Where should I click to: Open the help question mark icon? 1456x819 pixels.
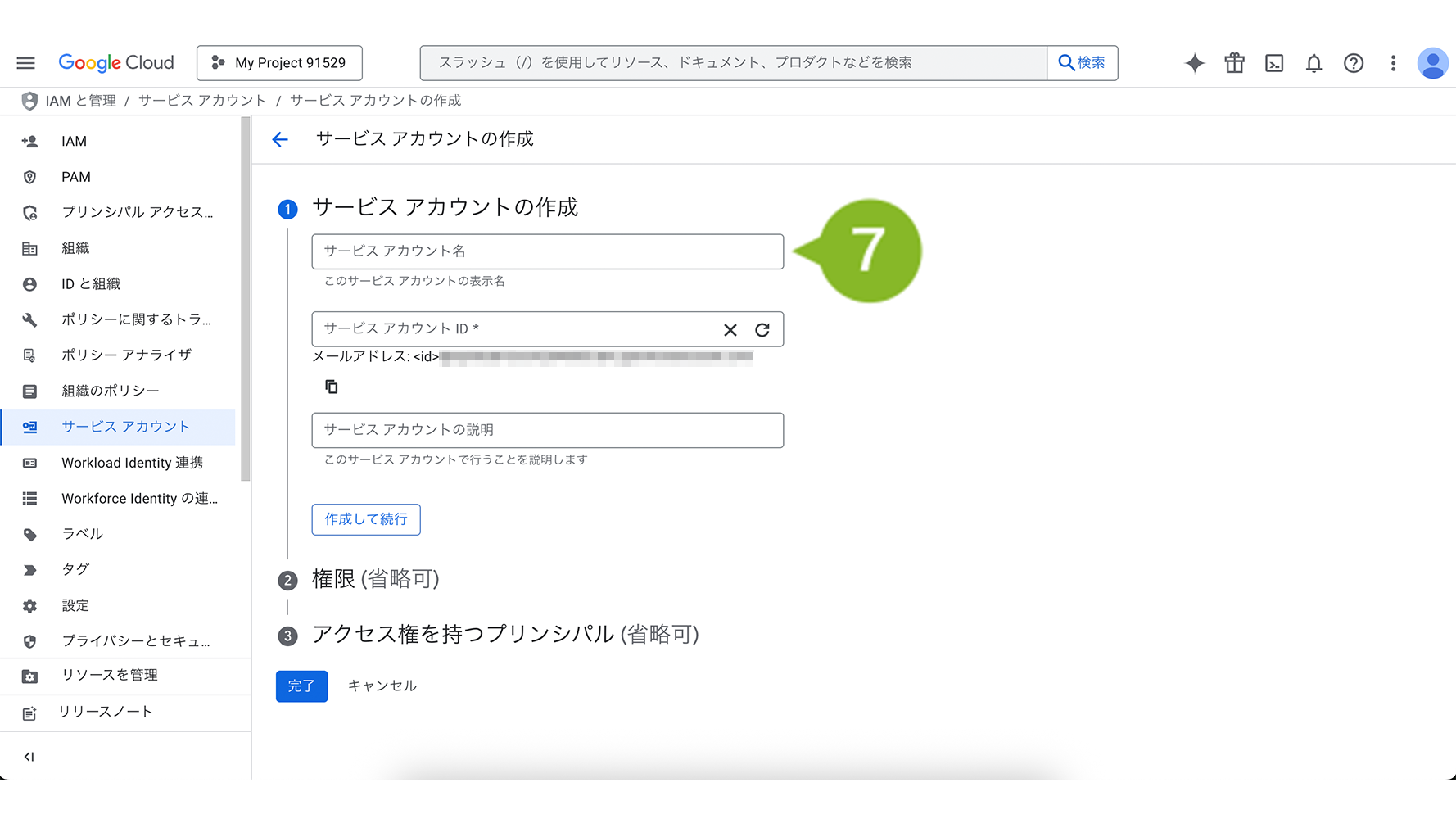pyautogui.click(x=1354, y=63)
